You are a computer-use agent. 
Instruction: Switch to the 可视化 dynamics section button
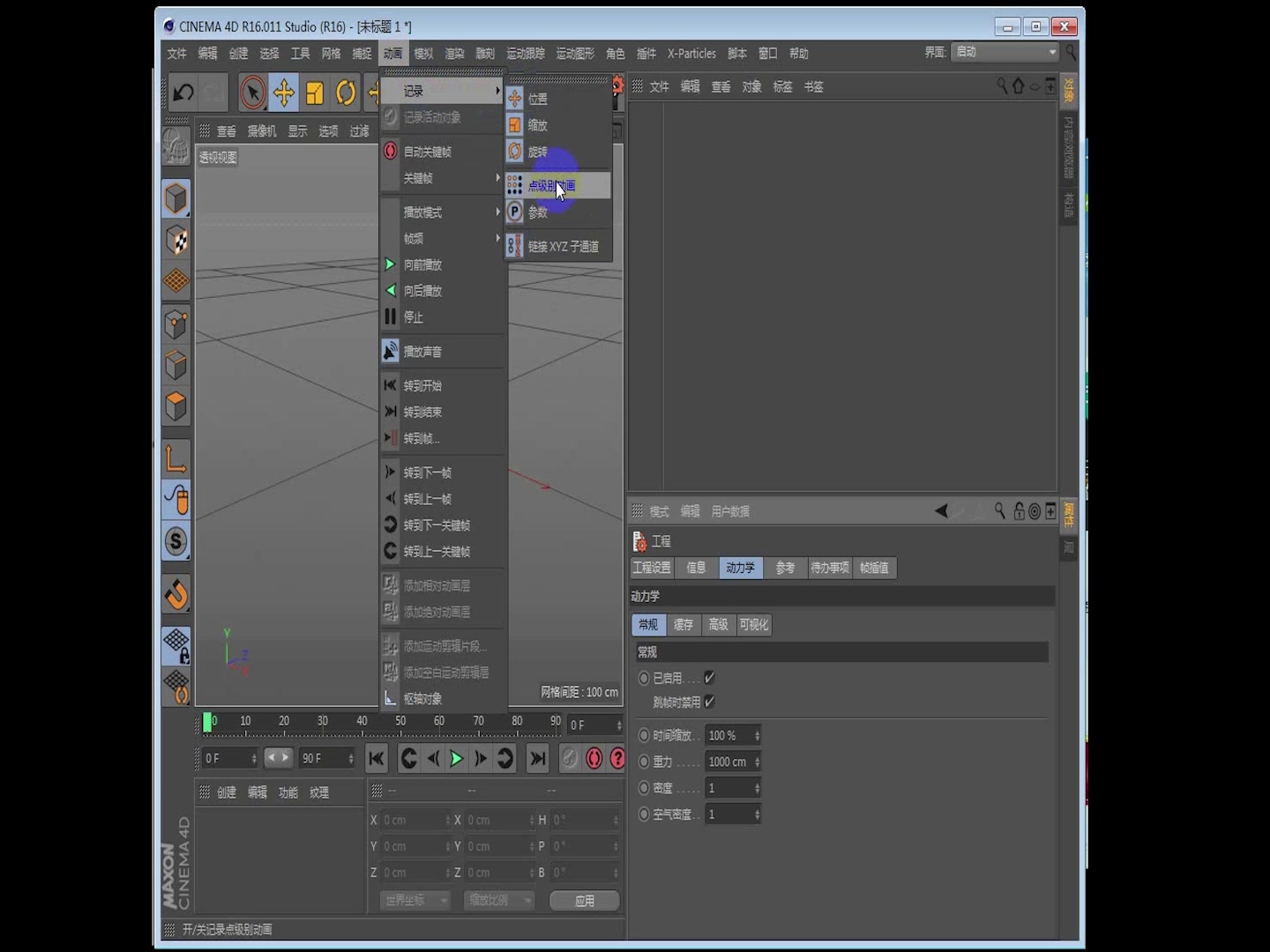pyautogui.click(x=754, y=624)
